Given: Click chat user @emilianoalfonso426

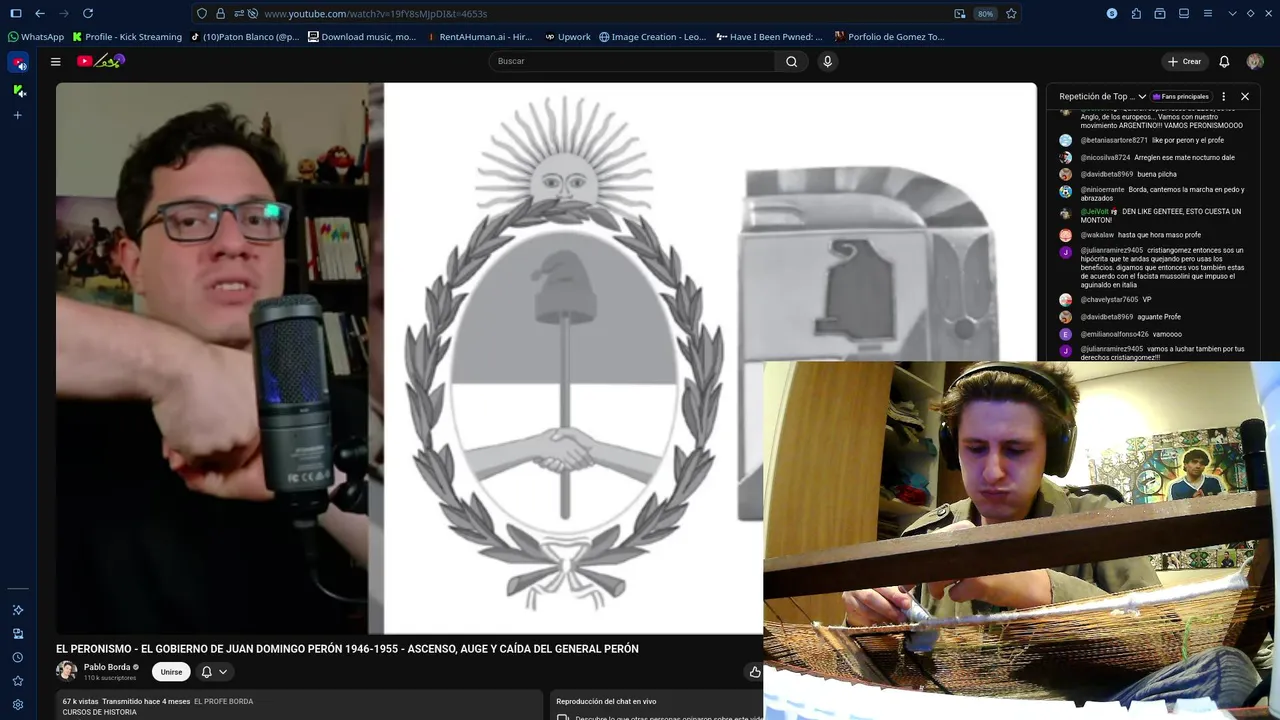Looking at the screenshot, I should [1114, 334].
